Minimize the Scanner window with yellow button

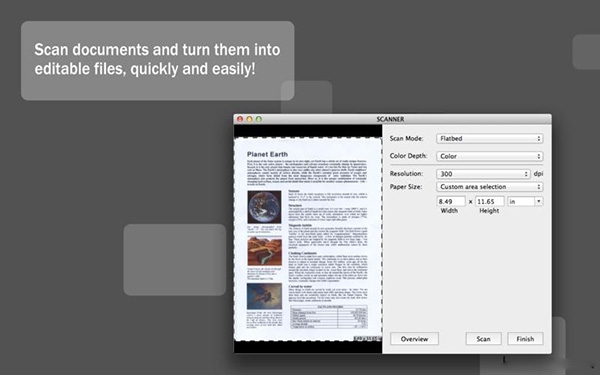(249, 119)
